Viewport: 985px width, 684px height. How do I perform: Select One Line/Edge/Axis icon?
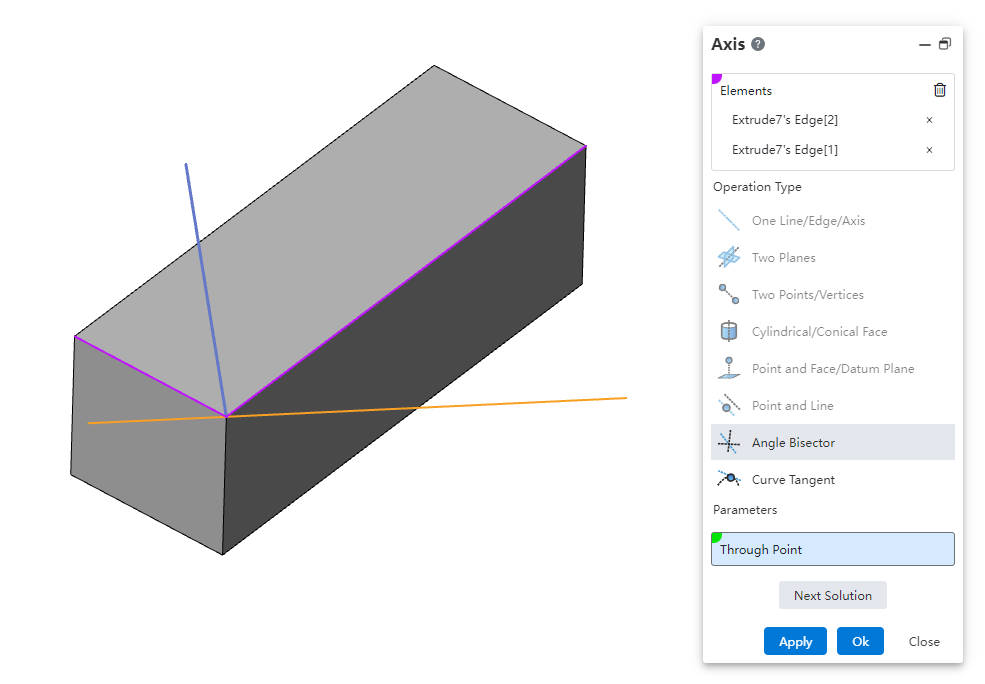pos(729,220)
